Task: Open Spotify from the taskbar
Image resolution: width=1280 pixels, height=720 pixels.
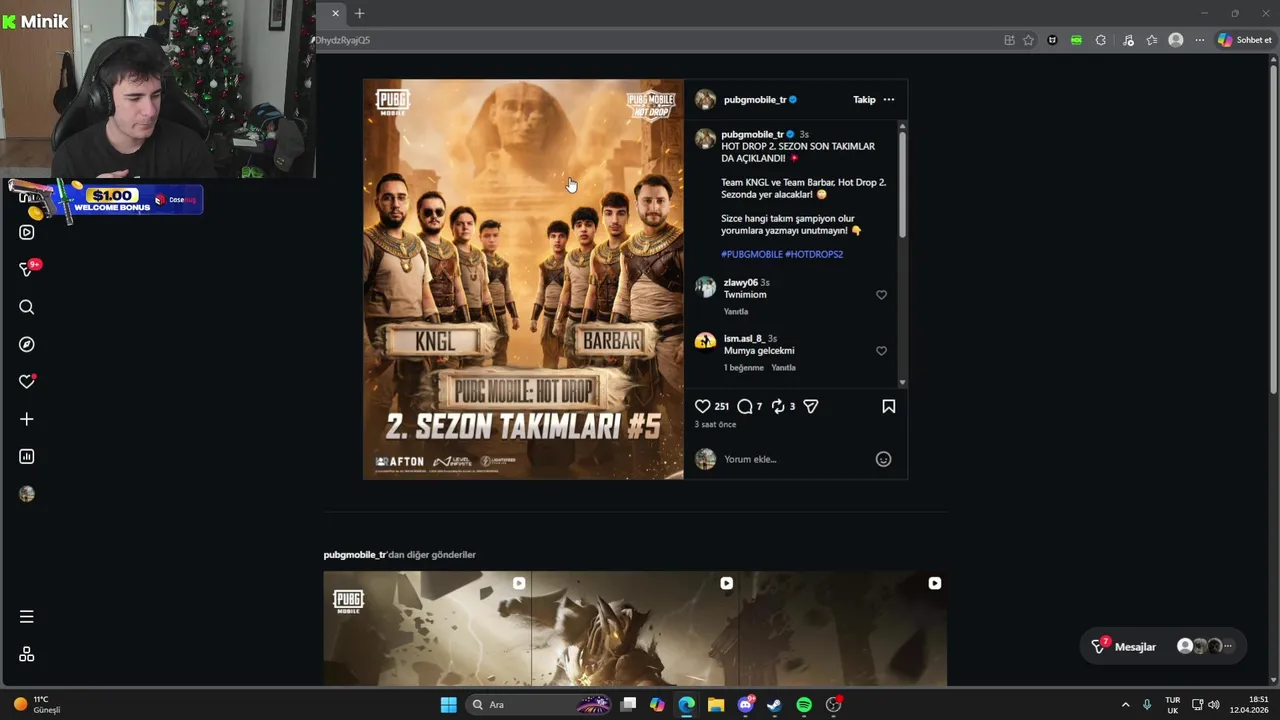Action: tap(804, 705)
